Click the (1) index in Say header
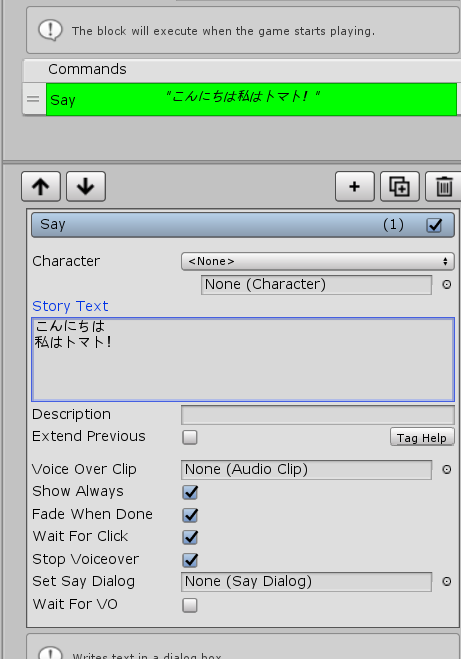Image resolution: width=461 pixels, height=659 pixels. pyautogui.click(x=393, y=224)
